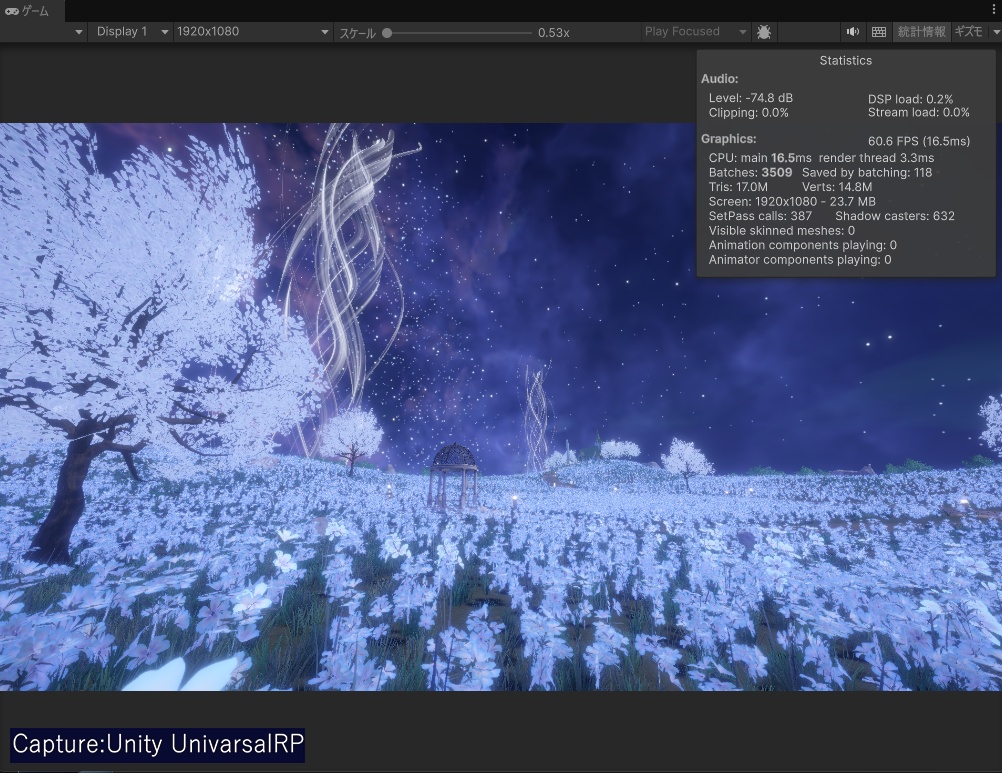Click the render thread 3.3ms value
Image resolution: width=1002 pixels, height=773 pixels.
(x=876, y=158)
